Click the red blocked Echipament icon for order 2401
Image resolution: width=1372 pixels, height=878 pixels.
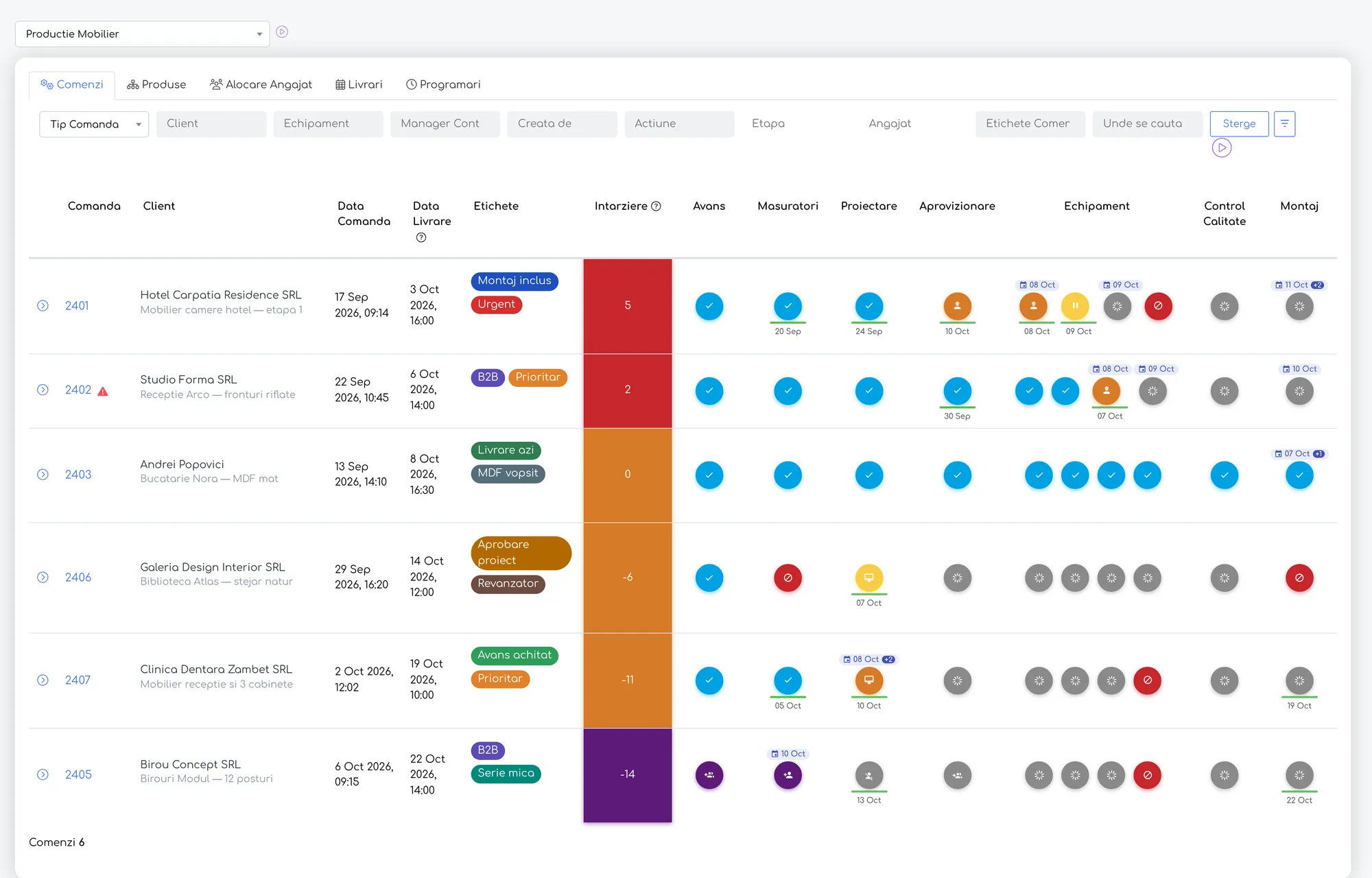point(1158,306)
